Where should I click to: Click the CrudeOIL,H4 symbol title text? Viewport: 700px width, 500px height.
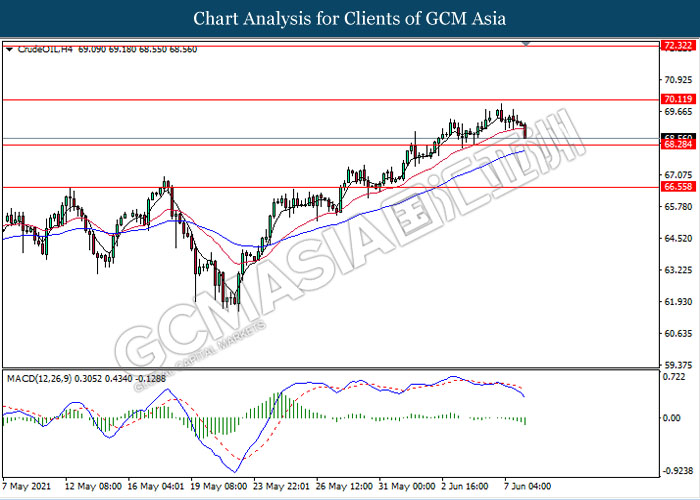[45, 50]
